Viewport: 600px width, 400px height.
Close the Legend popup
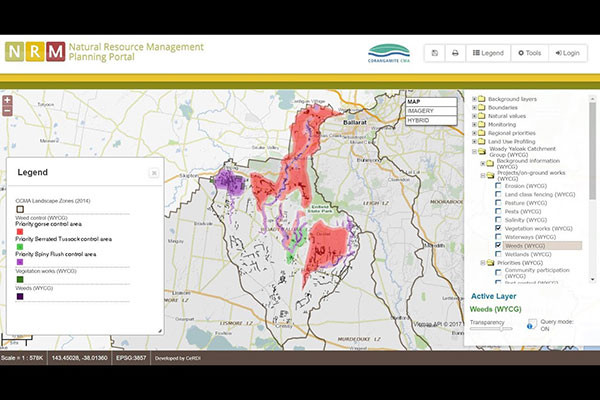(x=154, y=173)
